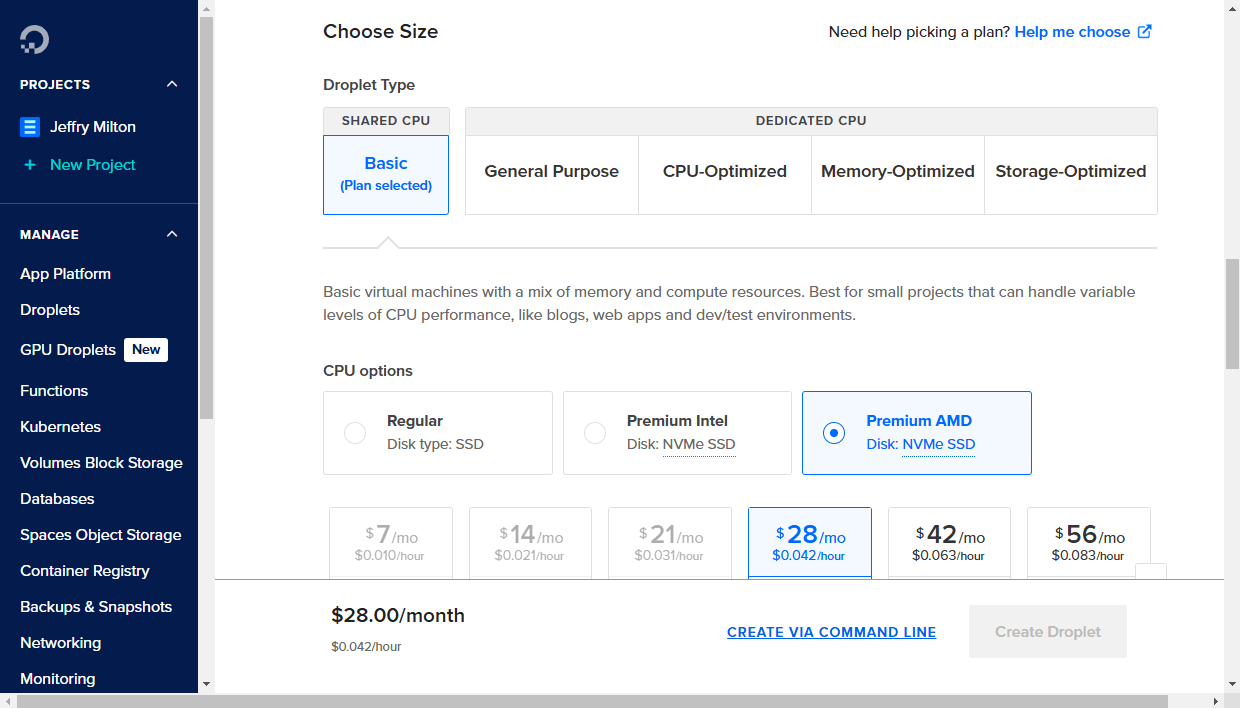Select the Regular CPU option
Viewport: 1240px width, 708px height.
(354, 432)
